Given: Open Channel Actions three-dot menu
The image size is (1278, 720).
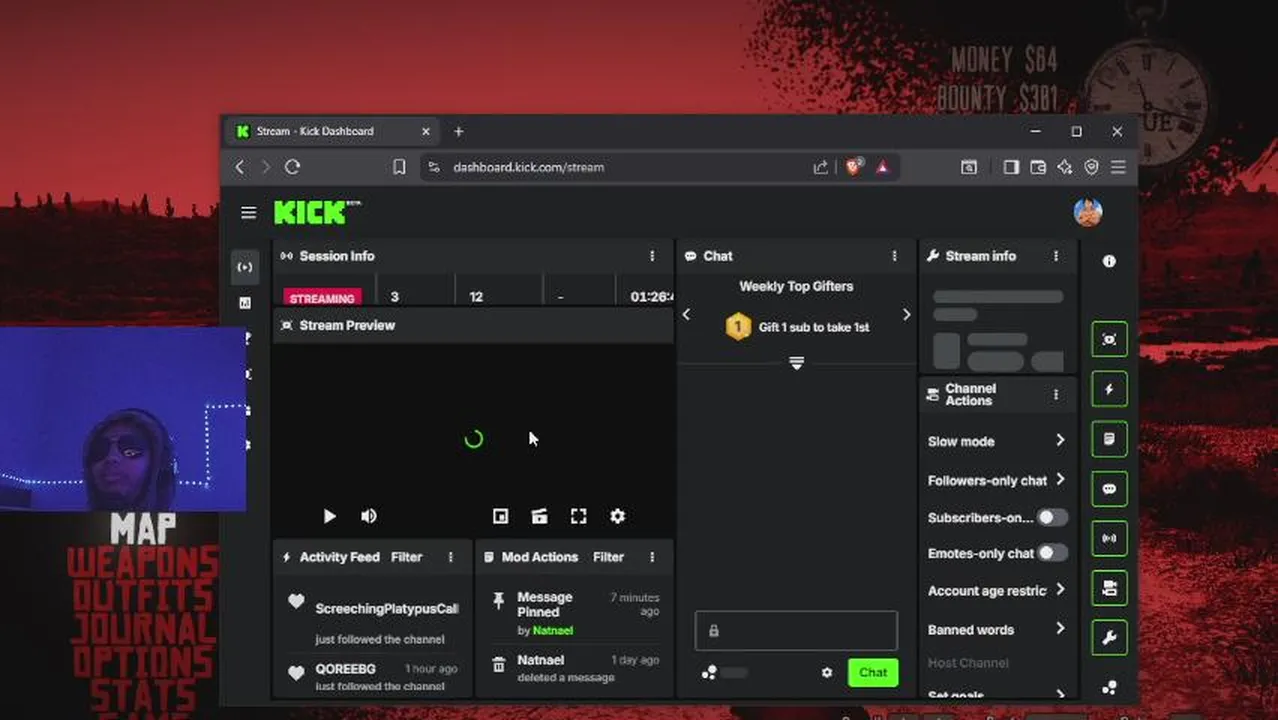Looking at the screenshot, I should tap(1055, 395).
